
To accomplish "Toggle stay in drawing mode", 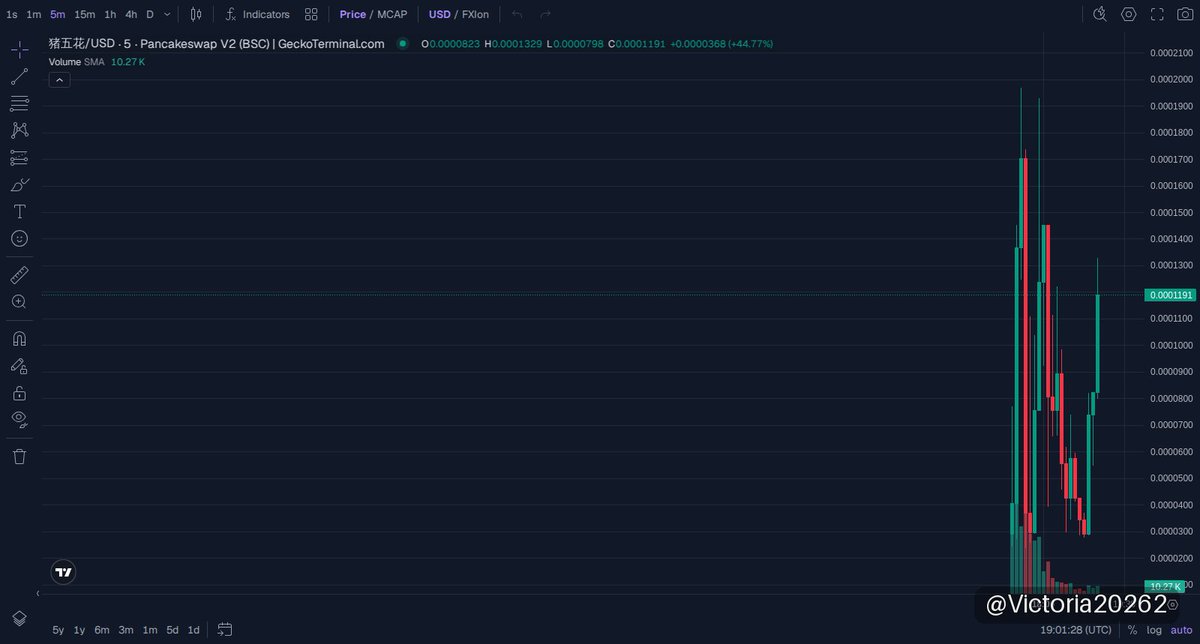I will pyautogui.click(x=19, y=366).
